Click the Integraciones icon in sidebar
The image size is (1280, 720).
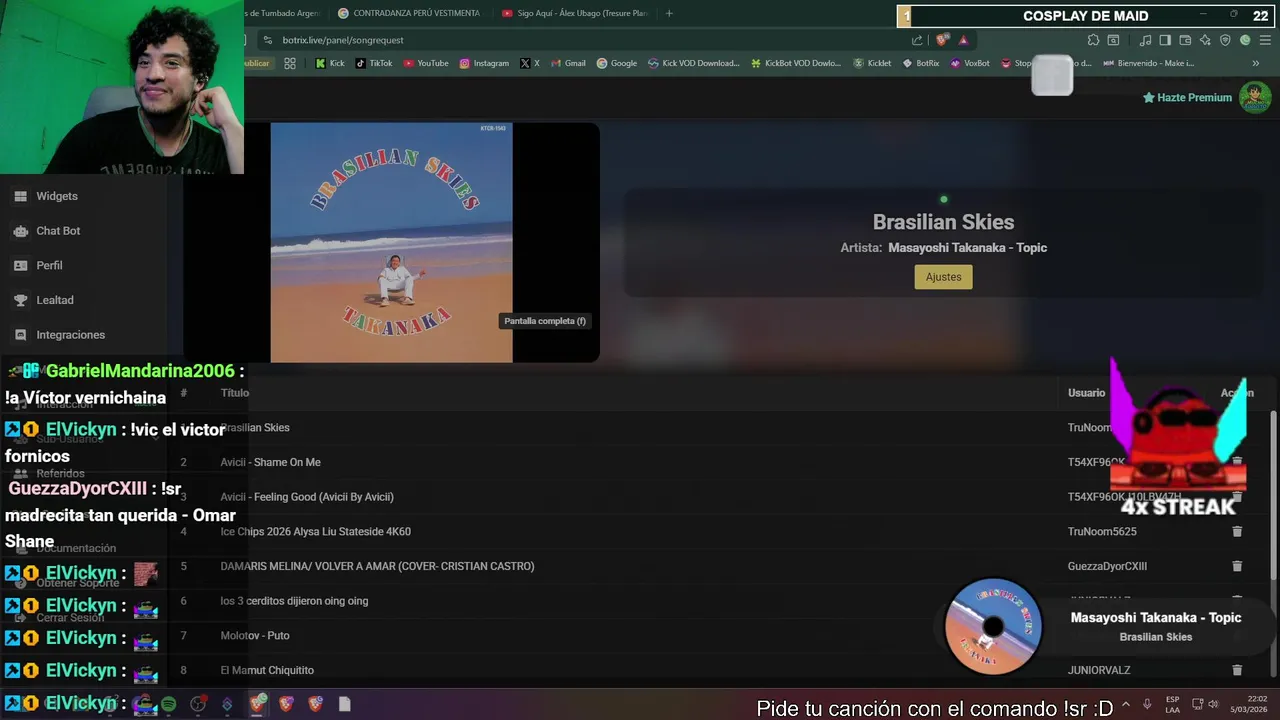tap(20, 335)
